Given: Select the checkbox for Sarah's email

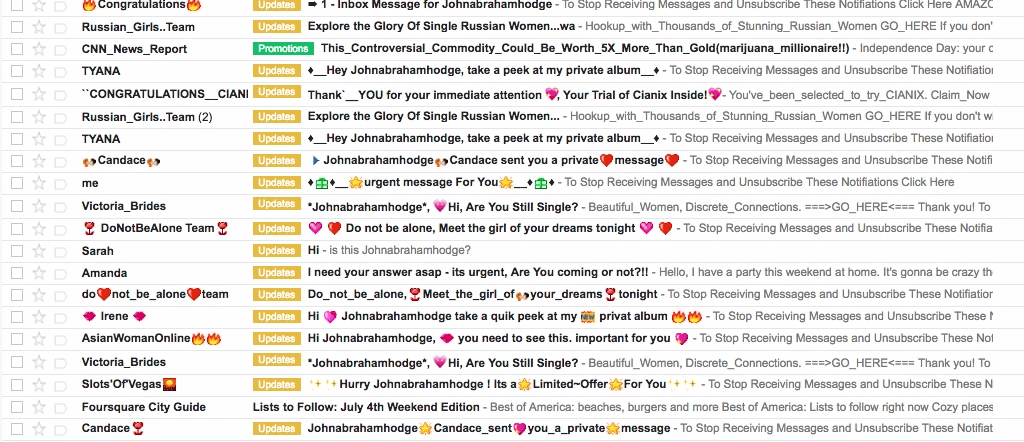Looking at the screenshot, I should tap(17, 251).
